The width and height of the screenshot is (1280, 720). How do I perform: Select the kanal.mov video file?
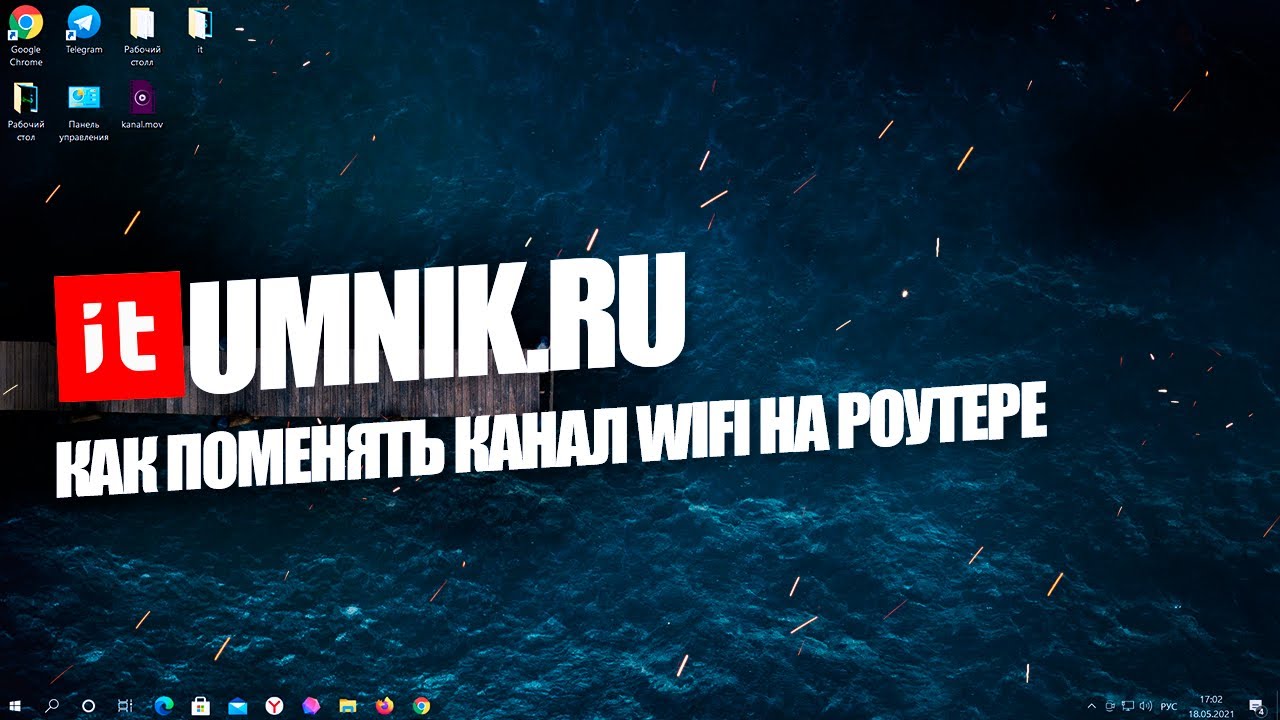(x=142, y=106)
